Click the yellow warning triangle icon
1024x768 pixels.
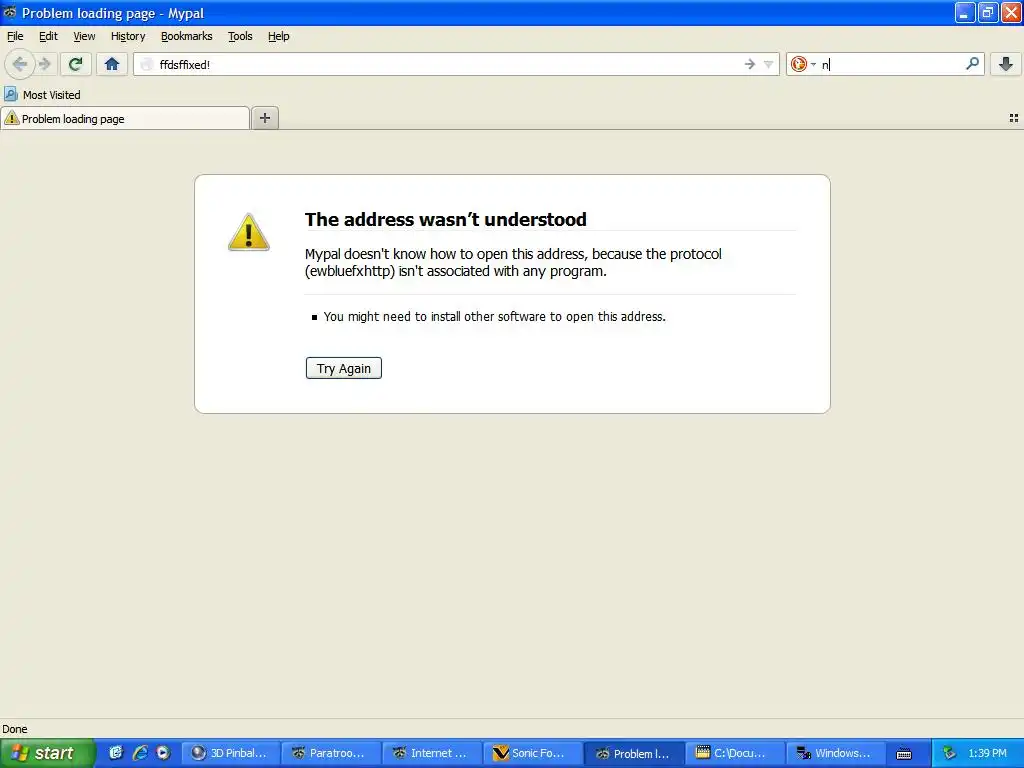(x=249, y=232)
